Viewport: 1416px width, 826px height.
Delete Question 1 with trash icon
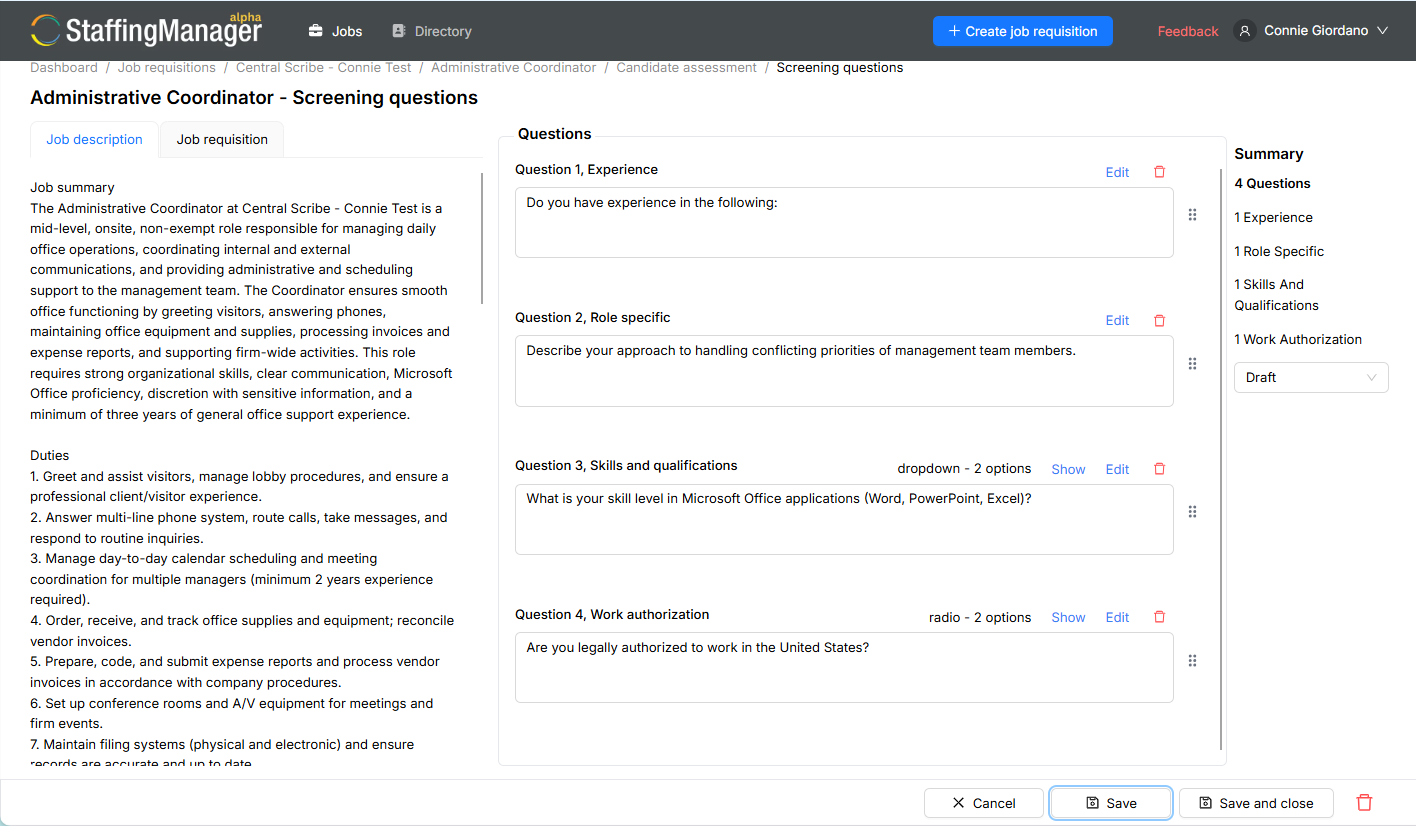tap(1160, 172)
